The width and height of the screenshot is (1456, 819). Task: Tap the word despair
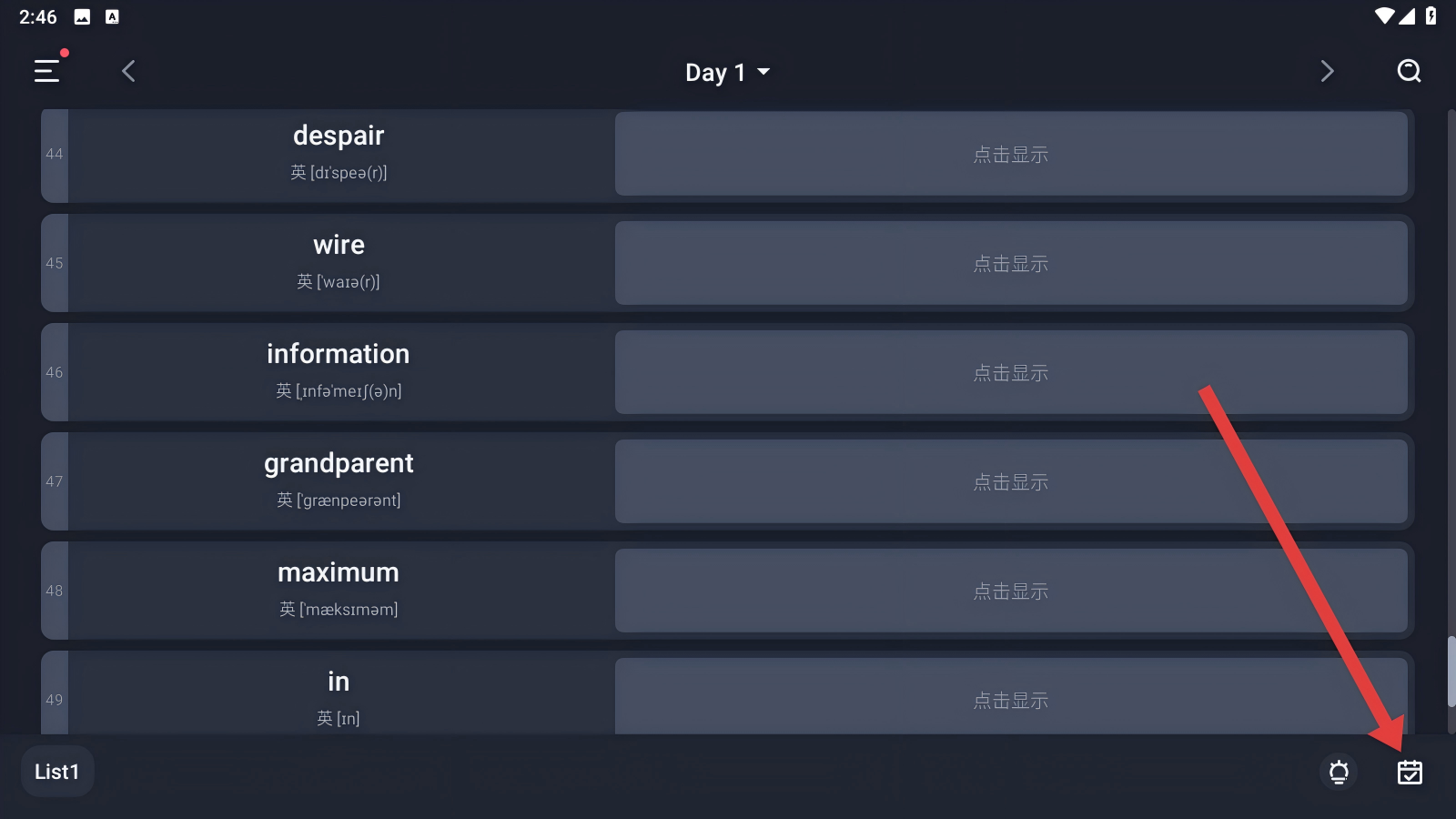pos(339,136)
